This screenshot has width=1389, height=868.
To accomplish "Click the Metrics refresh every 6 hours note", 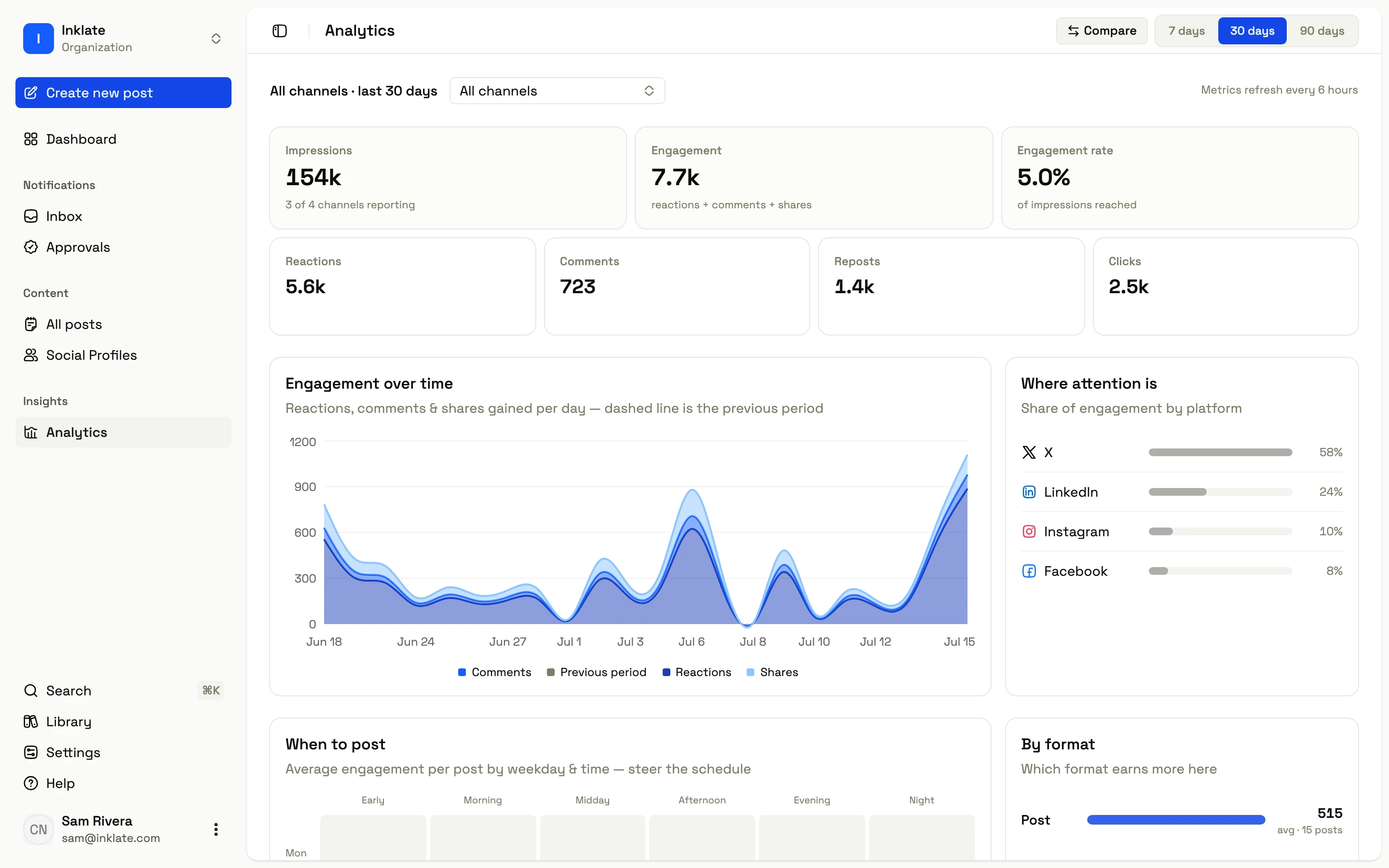I will pyautogui.click(x=1280, y=90).
